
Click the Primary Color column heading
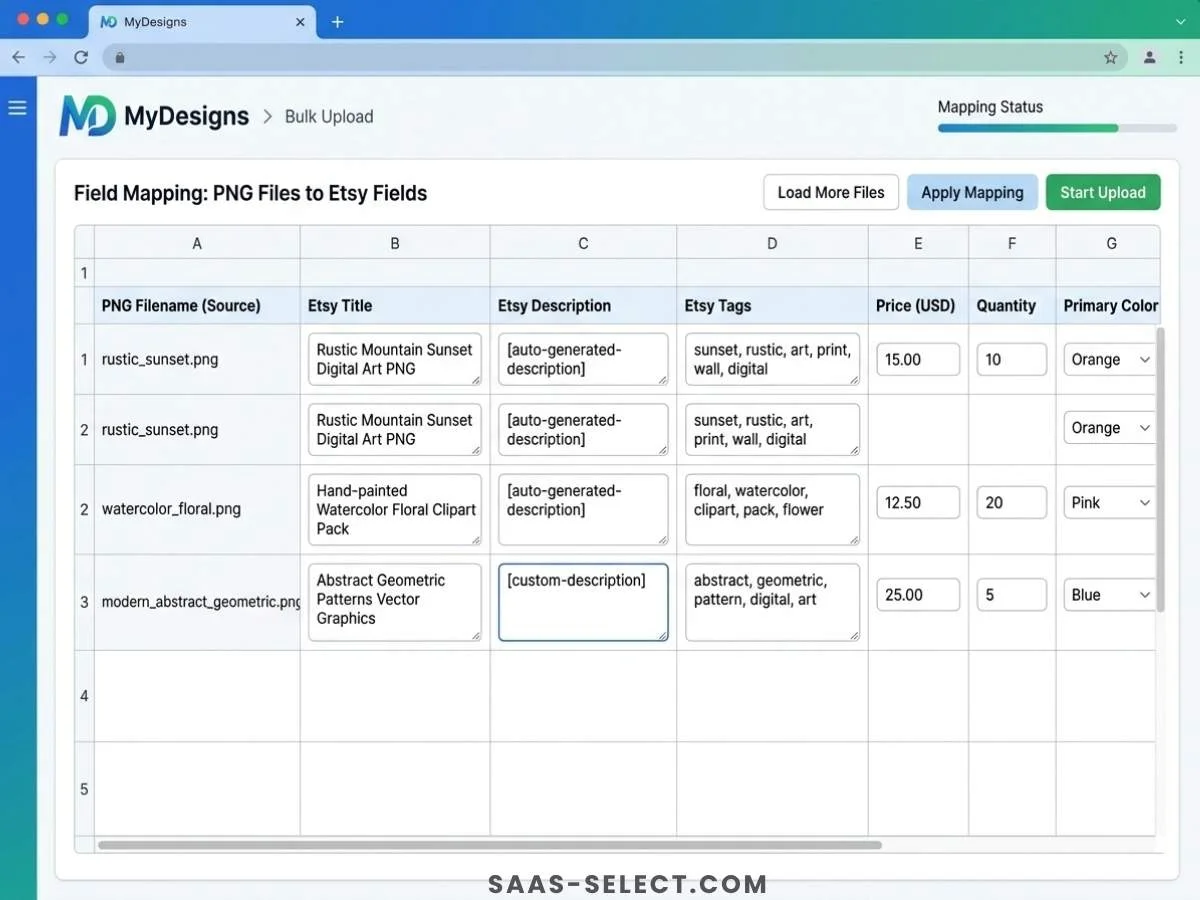(x=1110, y=306)
